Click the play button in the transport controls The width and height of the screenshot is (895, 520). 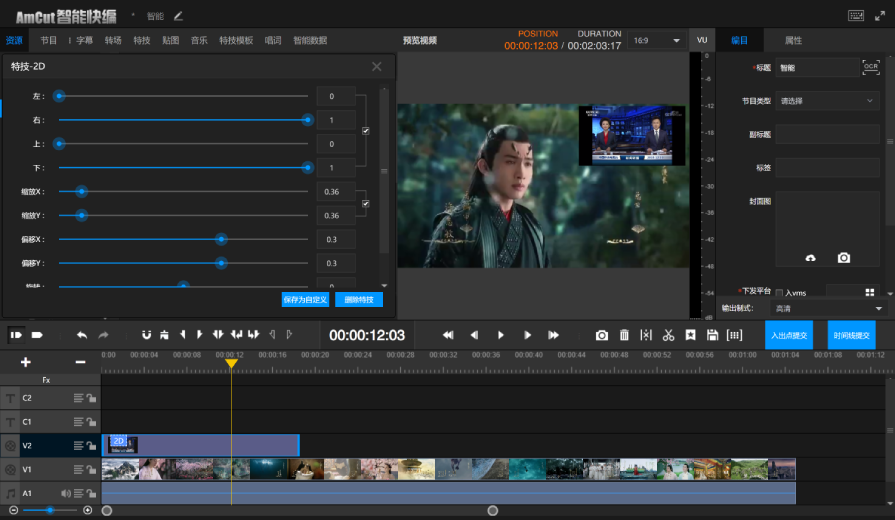coord(501,335)
